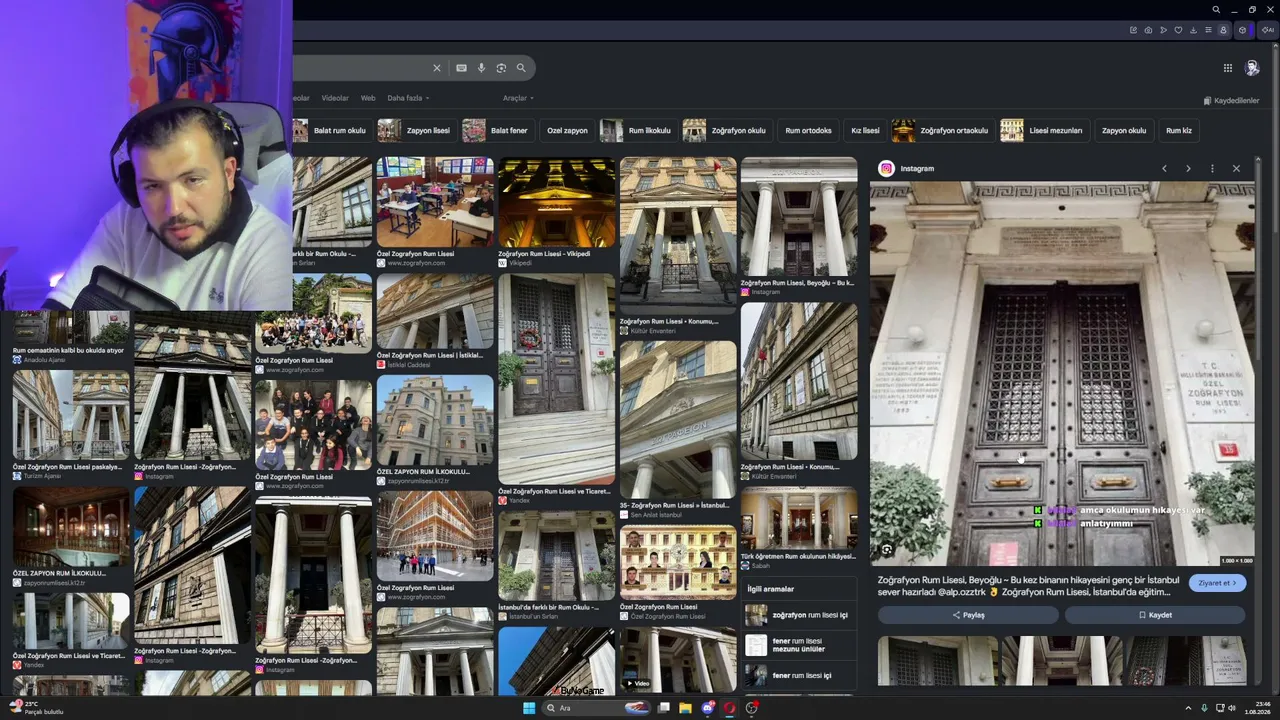Click related search 'zoğrafyon rum lisesi içi'
This screenshot has height=720, width=1280.
[x=799, y=615]
